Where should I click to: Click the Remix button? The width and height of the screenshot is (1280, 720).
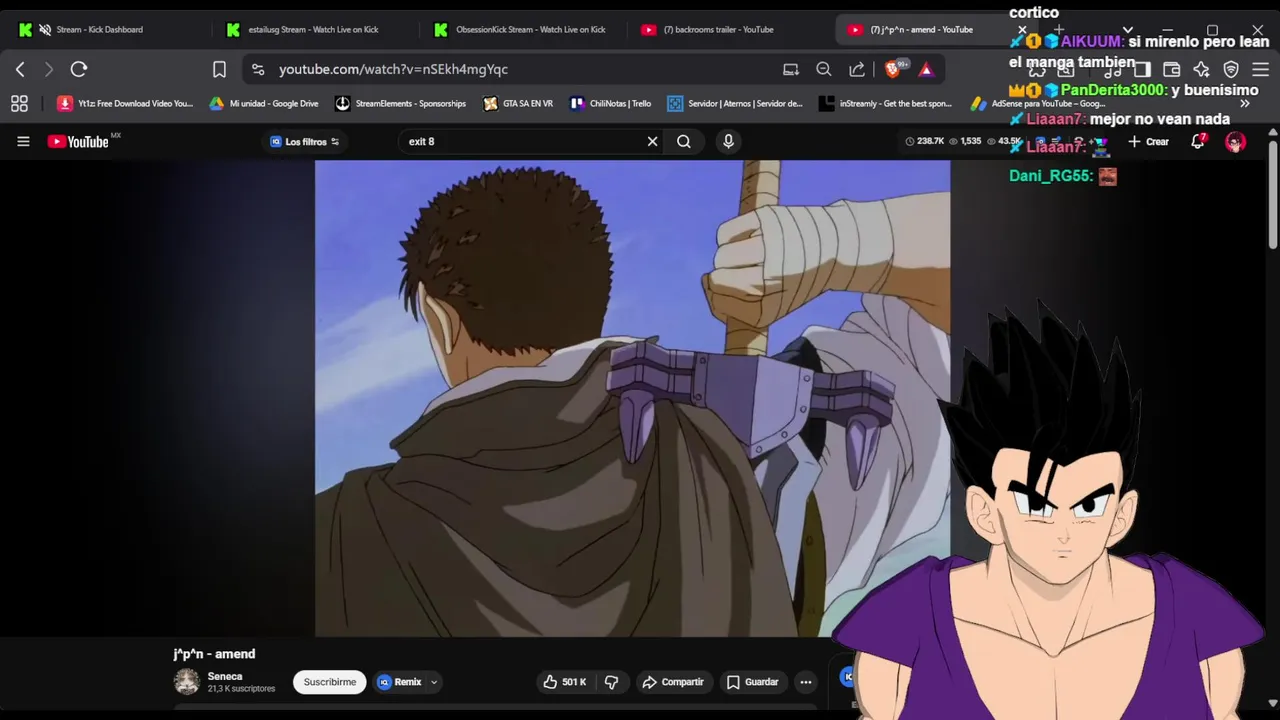coord(400,682)
